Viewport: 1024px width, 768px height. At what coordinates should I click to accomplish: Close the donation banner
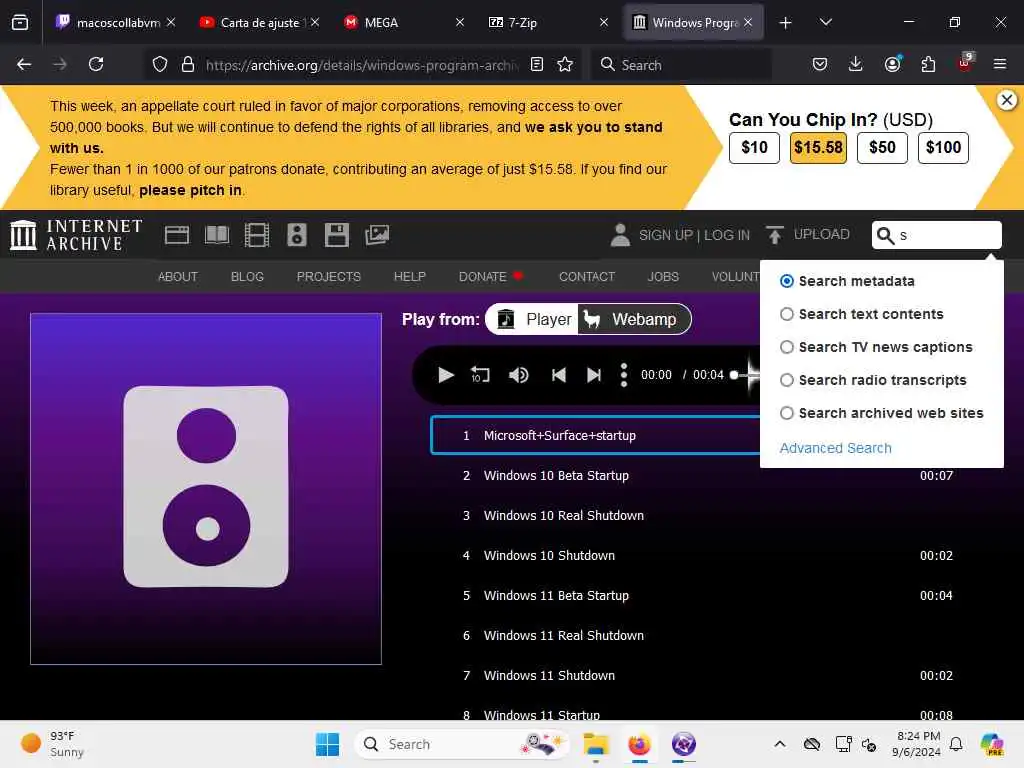pyautogui.click(x=1007, y=100)
